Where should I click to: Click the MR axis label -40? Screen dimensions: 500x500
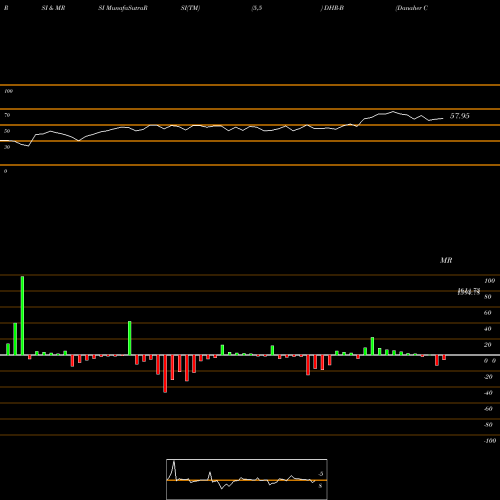click(x=488, y=393)
